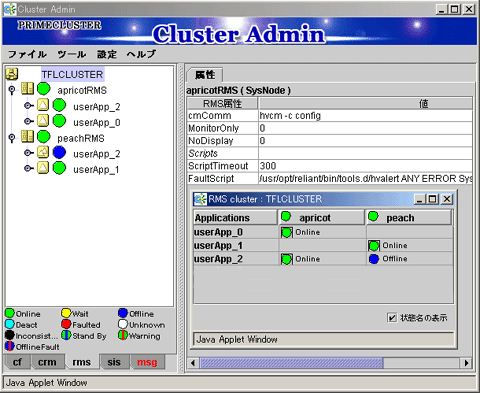
Task: Click the Online legend icon
Action: click(10, 313)
